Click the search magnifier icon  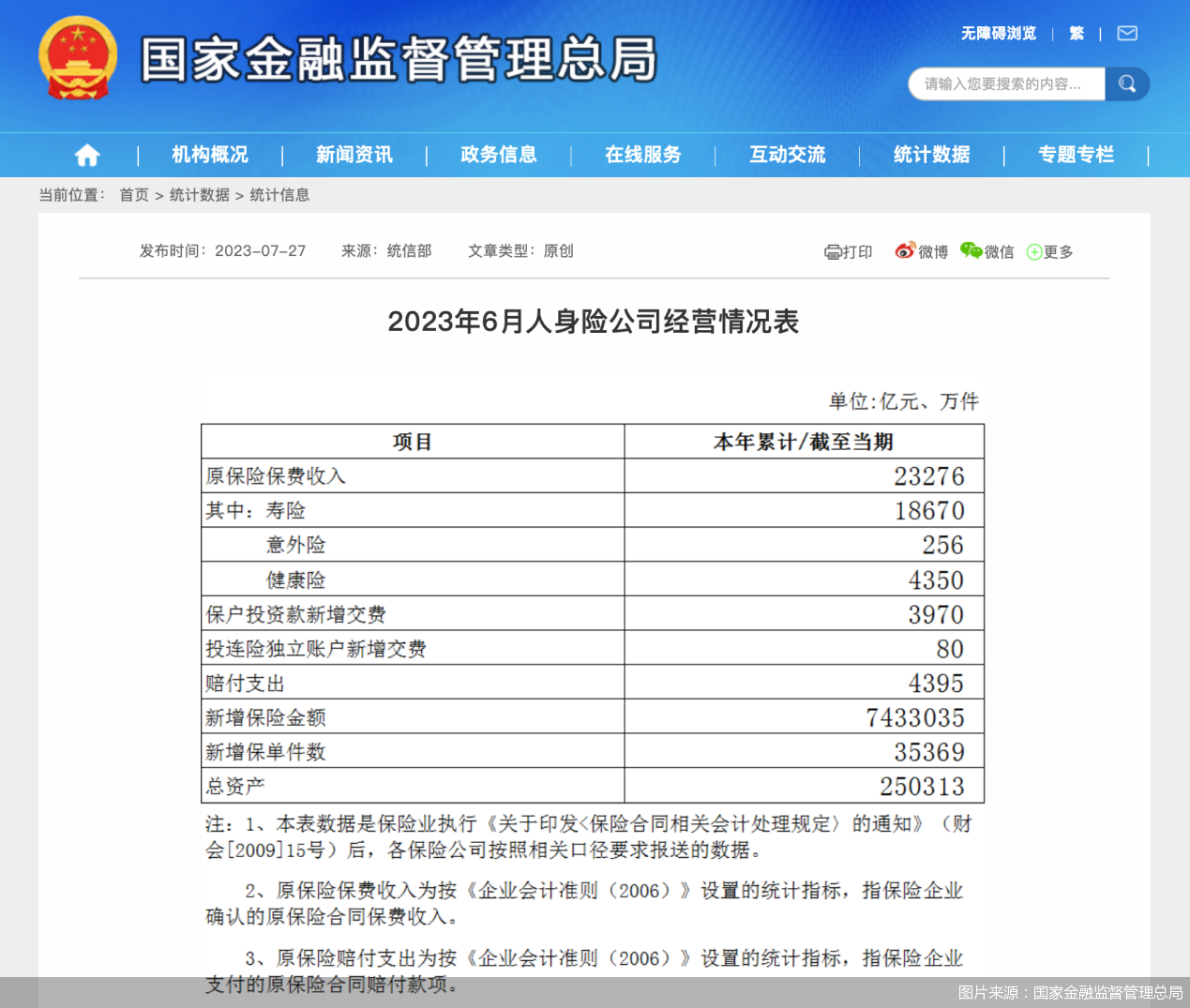[1127, 83]
